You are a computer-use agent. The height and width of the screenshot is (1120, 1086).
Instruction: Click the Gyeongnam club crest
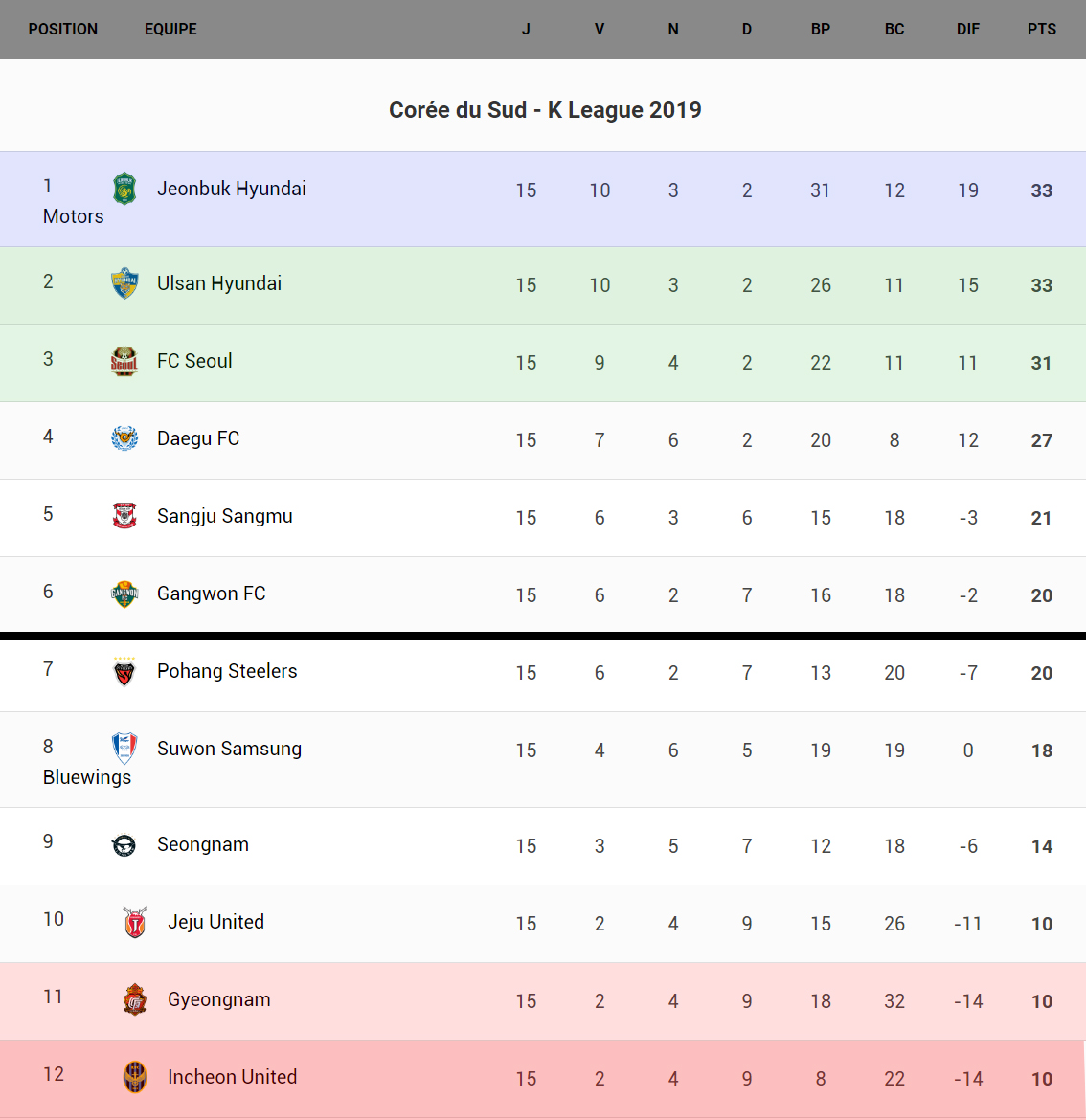[x=135, y=1000]
